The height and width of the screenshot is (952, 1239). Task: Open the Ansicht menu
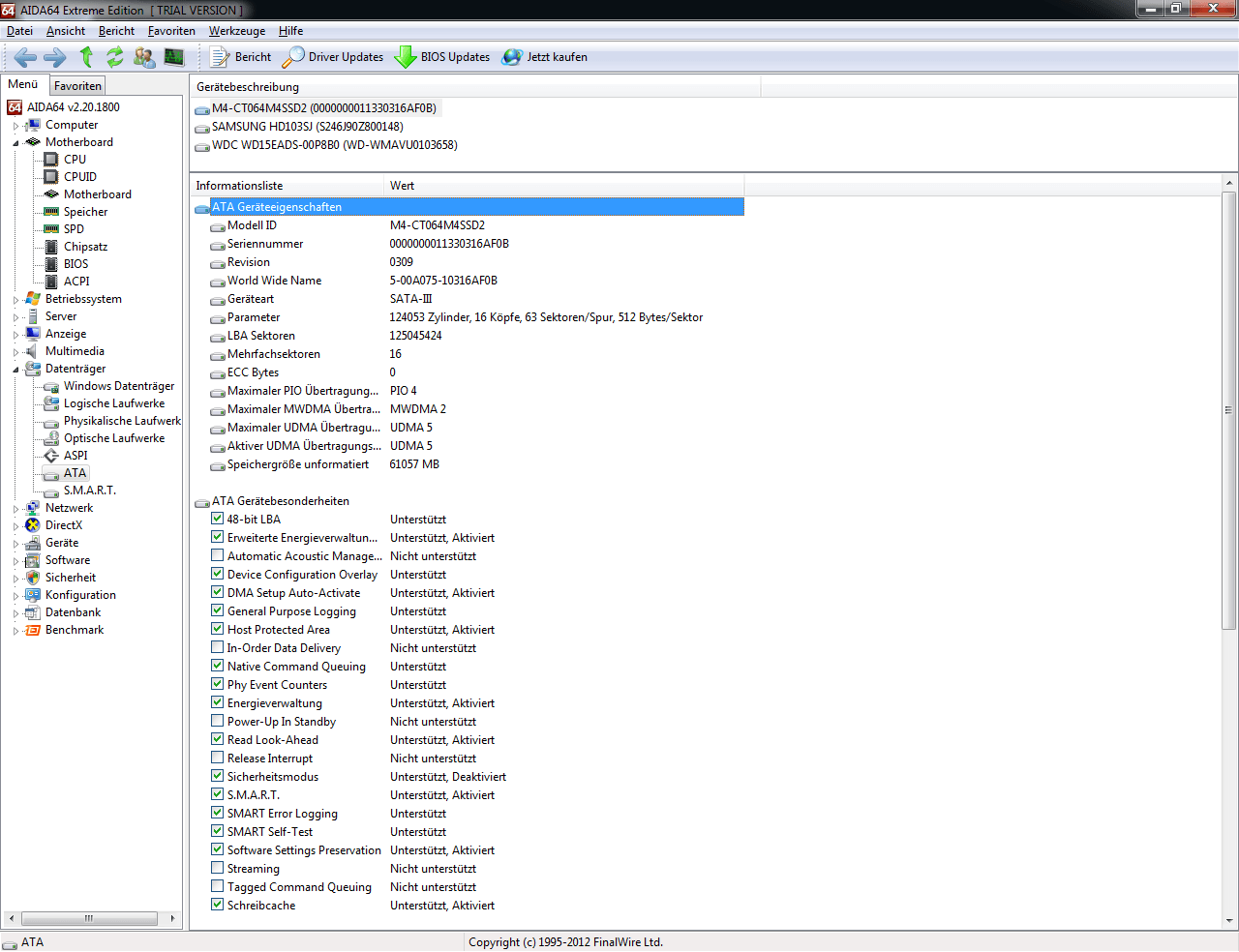[66, 31]
